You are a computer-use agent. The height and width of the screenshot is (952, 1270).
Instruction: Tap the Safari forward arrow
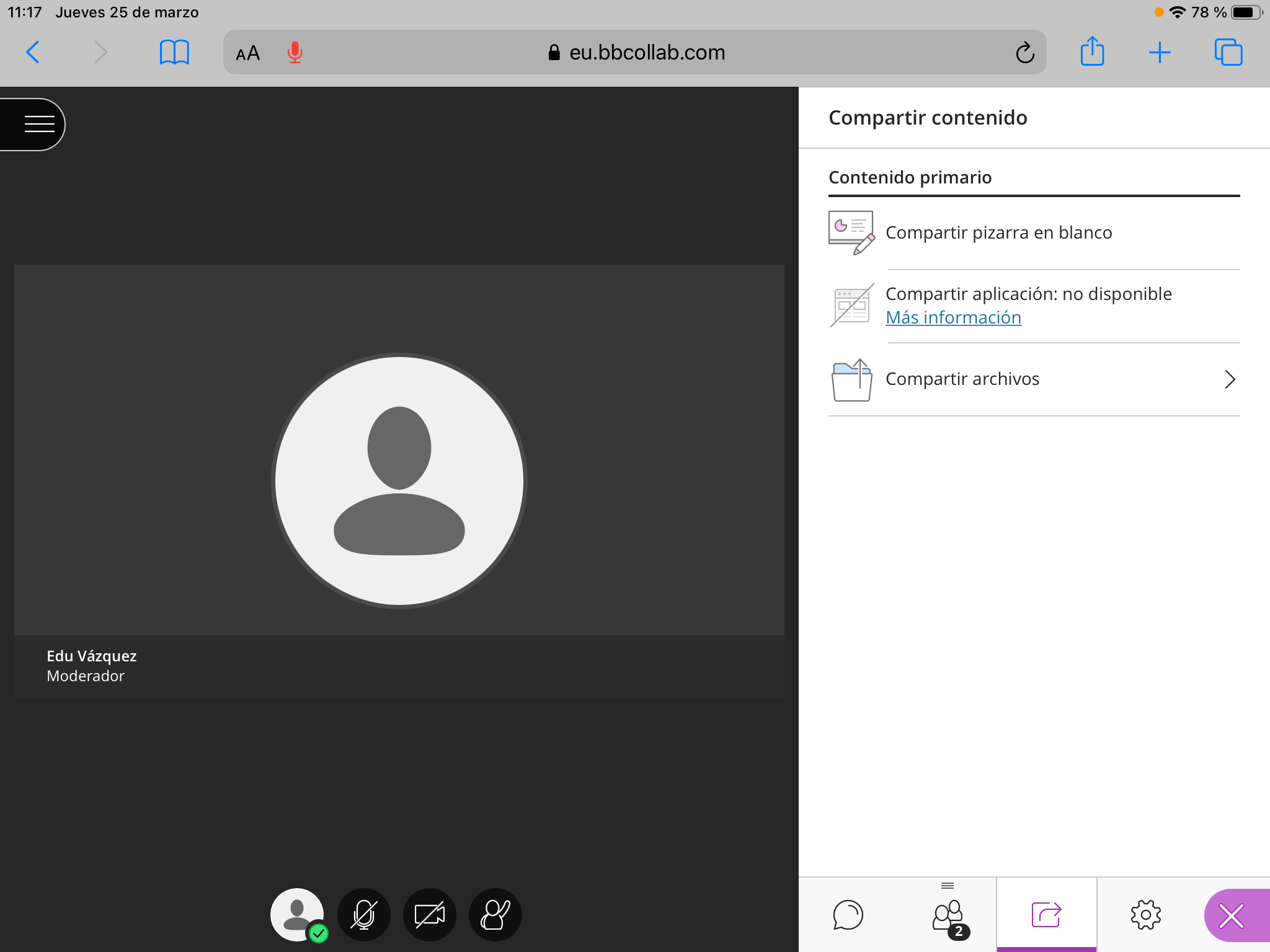pyautogui.click(x=100, y=52)
